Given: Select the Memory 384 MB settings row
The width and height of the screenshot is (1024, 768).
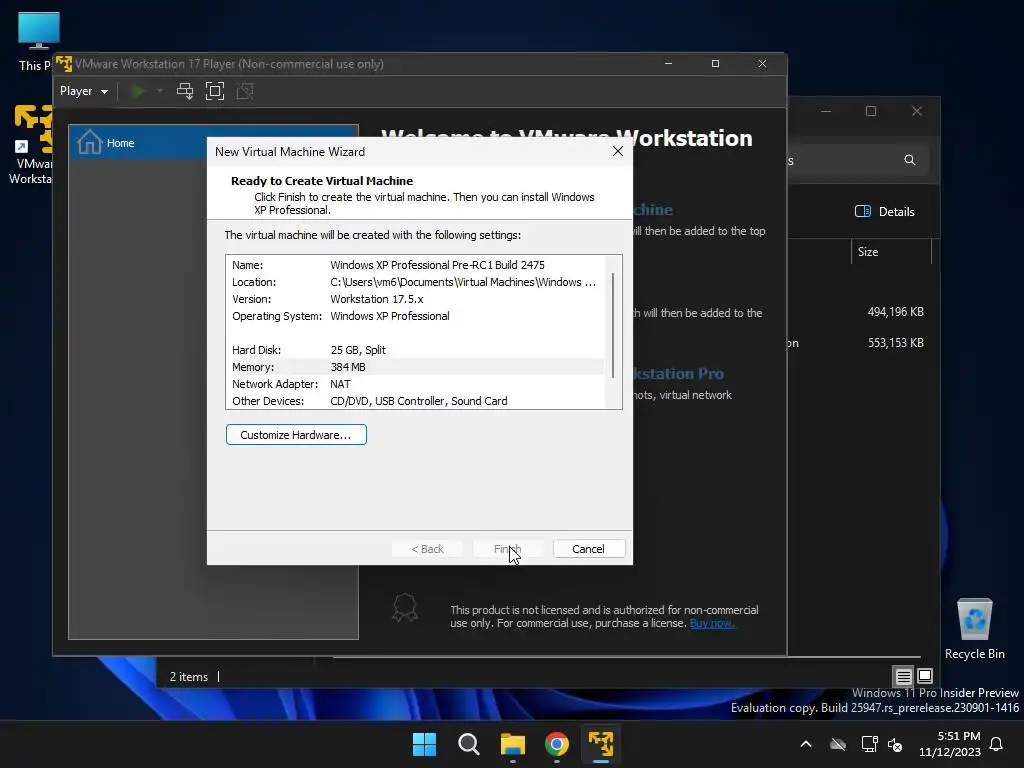Looking at the screenshot, I should coord(415,367).
